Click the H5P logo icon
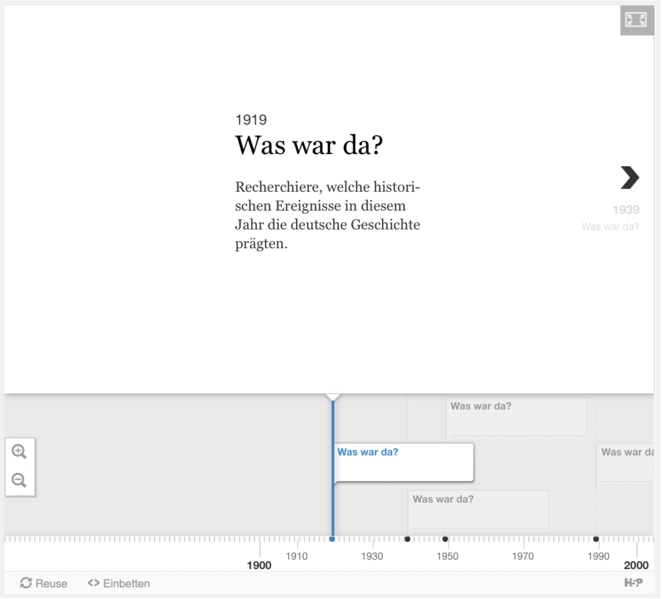This screenshot has height=599, width=662. (x=633, y=583)
